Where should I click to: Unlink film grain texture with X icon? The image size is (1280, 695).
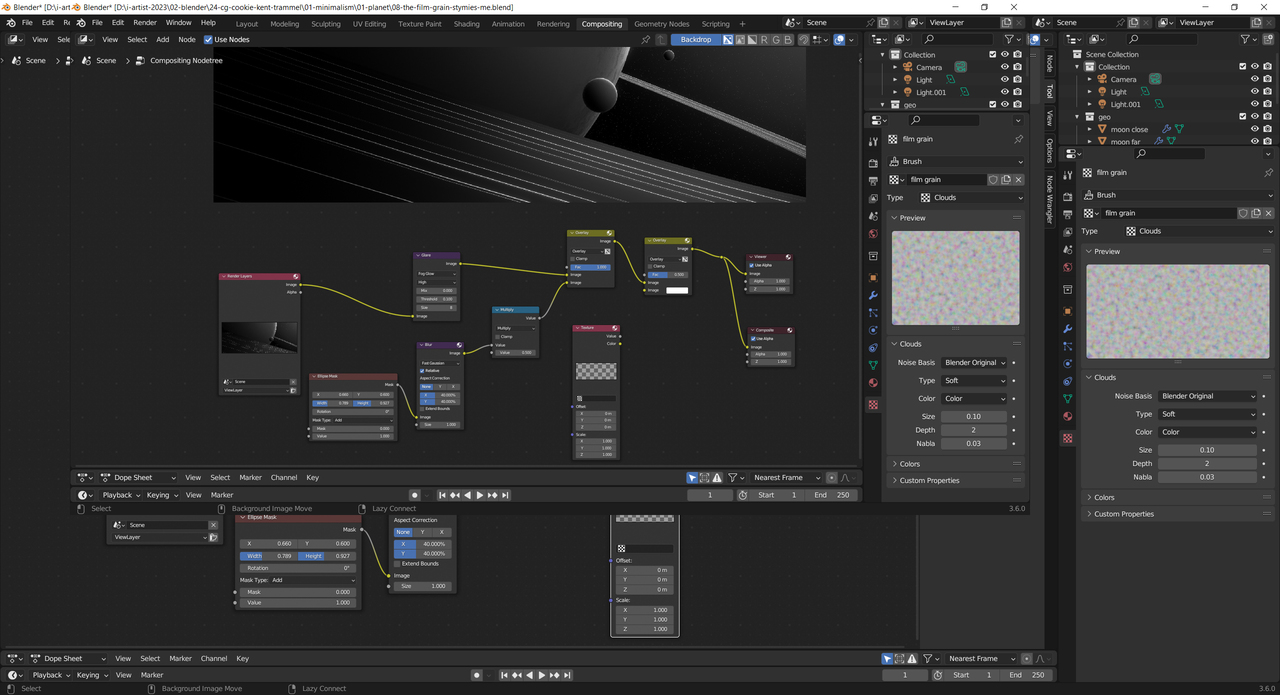click(x=1269, y=213)
